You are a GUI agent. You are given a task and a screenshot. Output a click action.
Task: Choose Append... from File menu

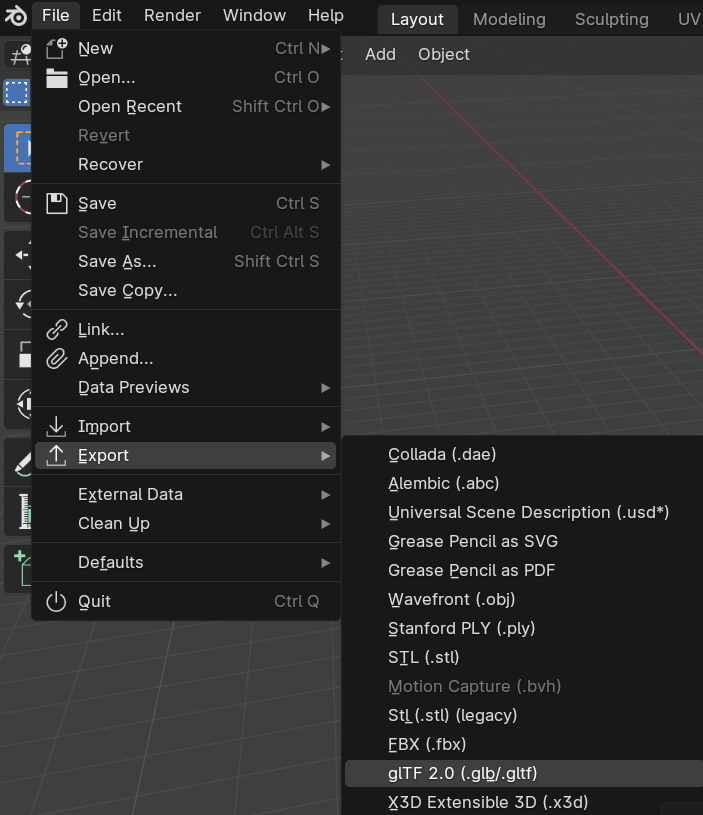(x=185, y=359)
